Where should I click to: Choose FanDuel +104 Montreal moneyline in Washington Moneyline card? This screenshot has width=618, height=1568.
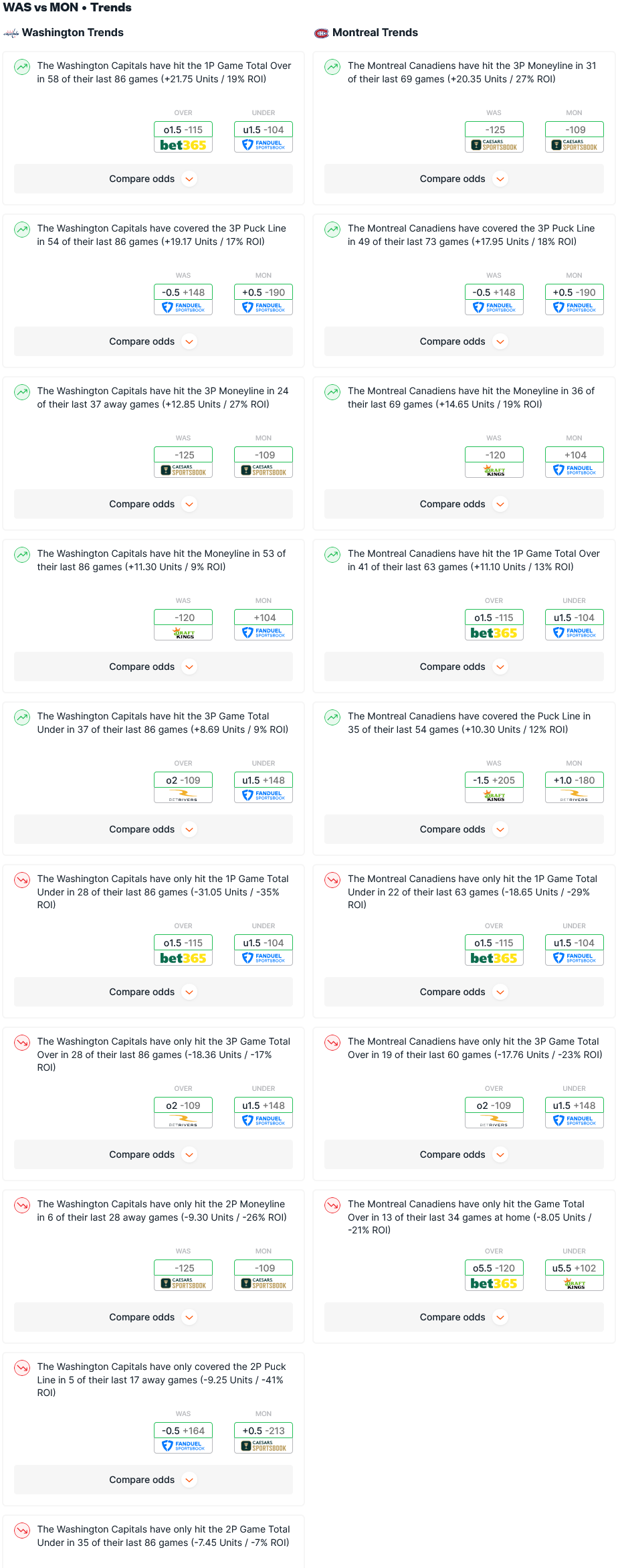tap(264, 624)
